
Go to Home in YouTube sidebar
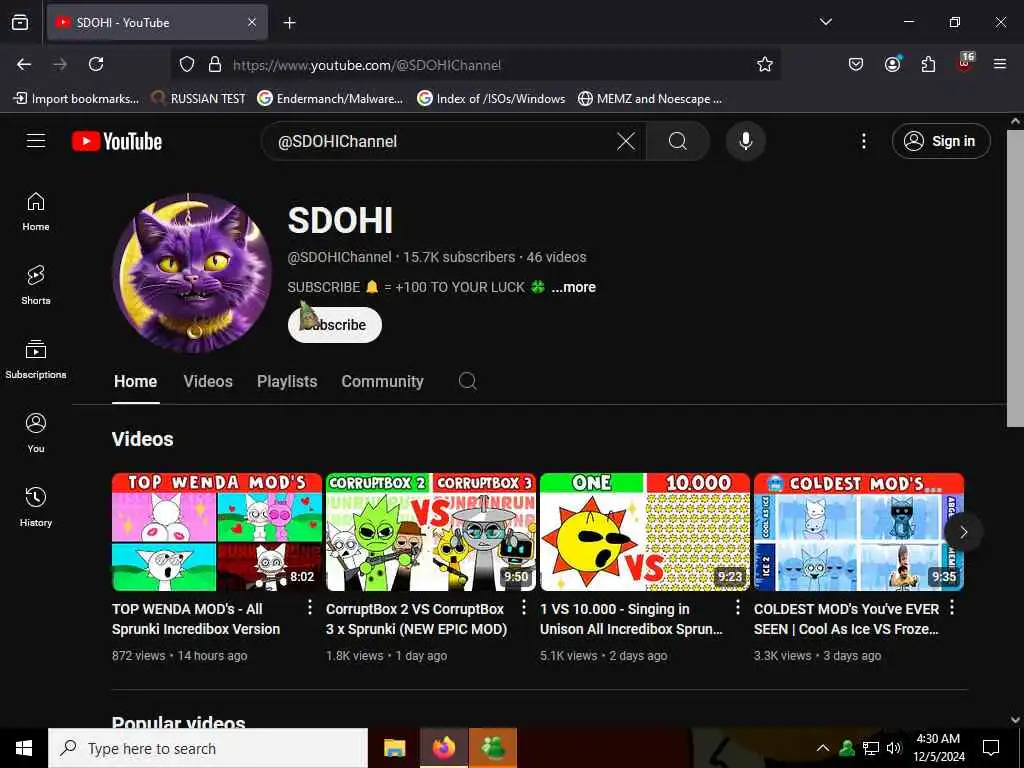coord(36,212)
